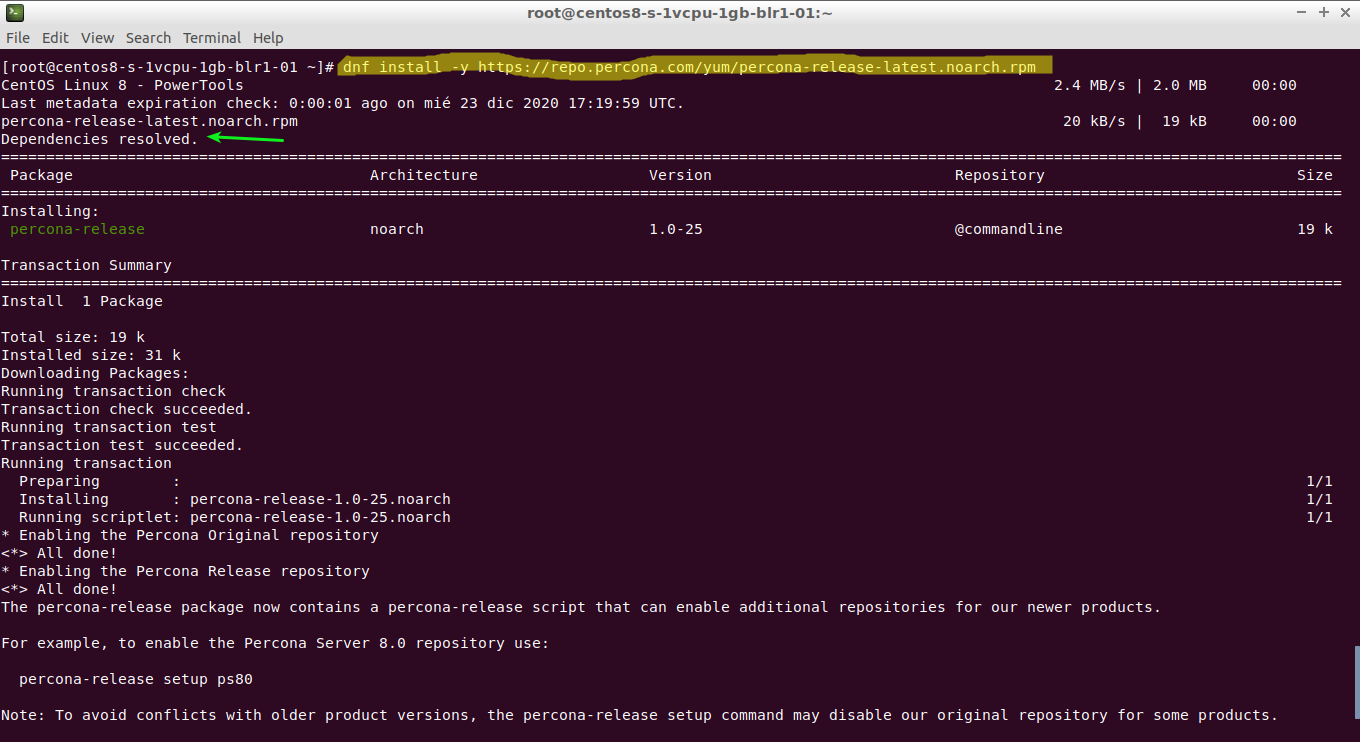The height and width of the screenshot is (742, 1360).
Task: Open the View menu
Action: pos(97,38)
